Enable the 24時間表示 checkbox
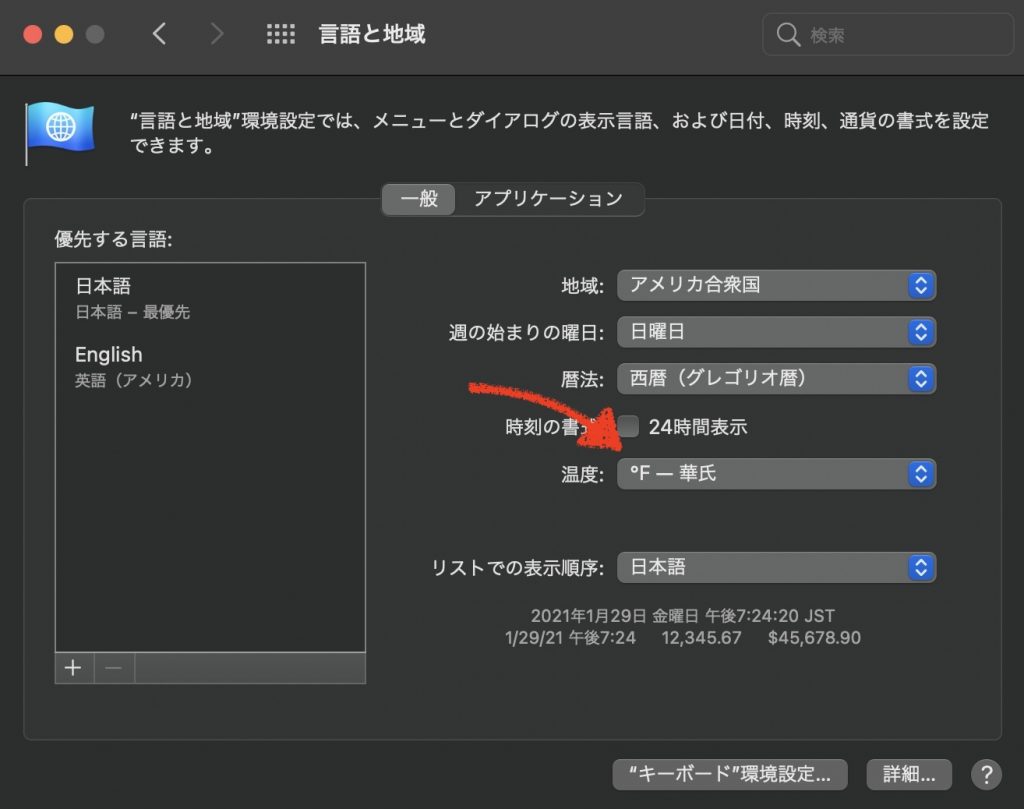Image resolution: width=1024 pixels, height=809 pixels. pos(628,427)
